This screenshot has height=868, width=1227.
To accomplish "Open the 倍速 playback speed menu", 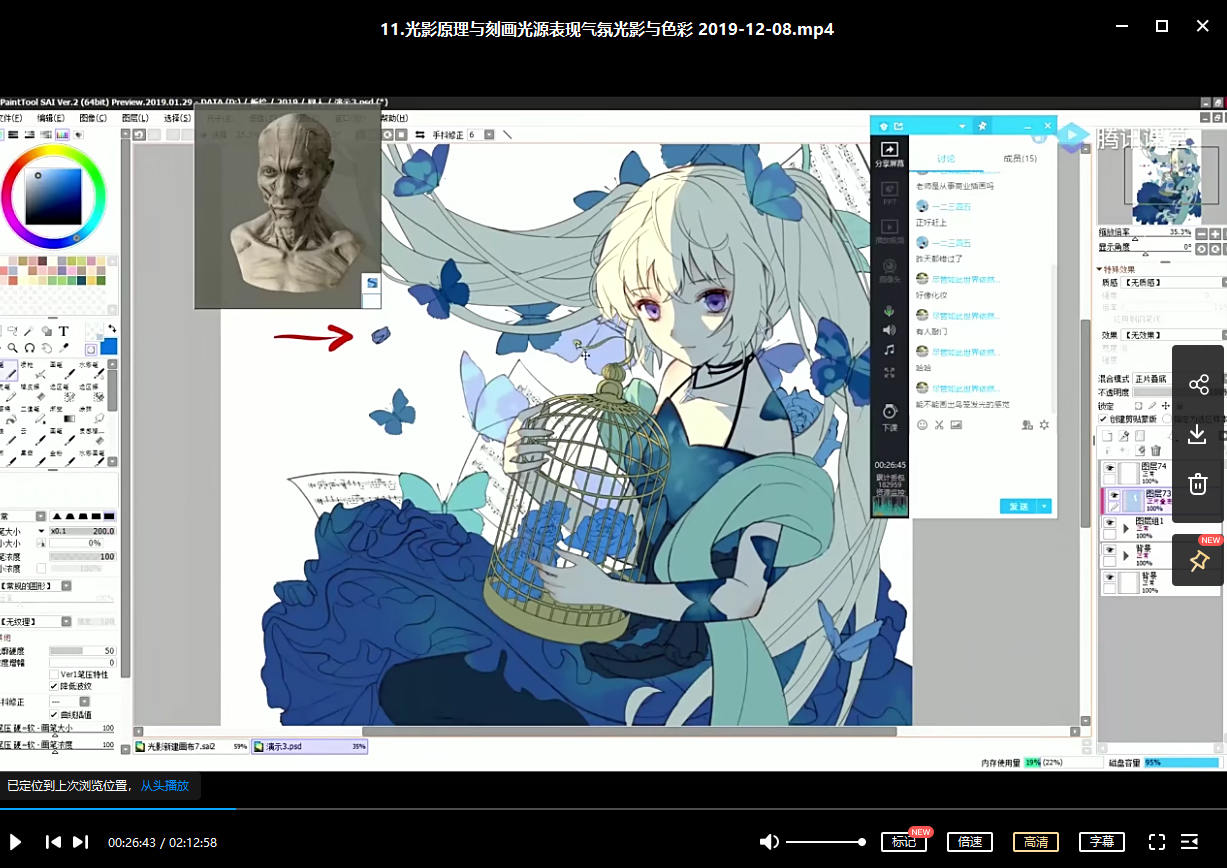I will click(970, 842).
